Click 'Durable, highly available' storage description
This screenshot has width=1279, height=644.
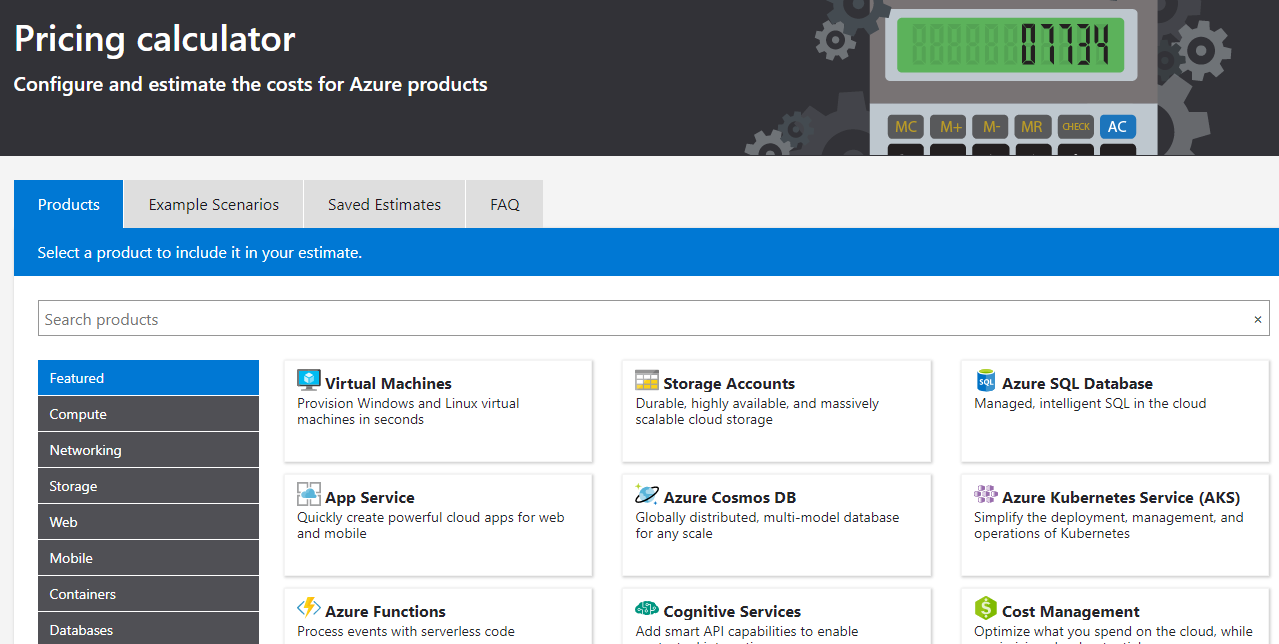point(757,411)
